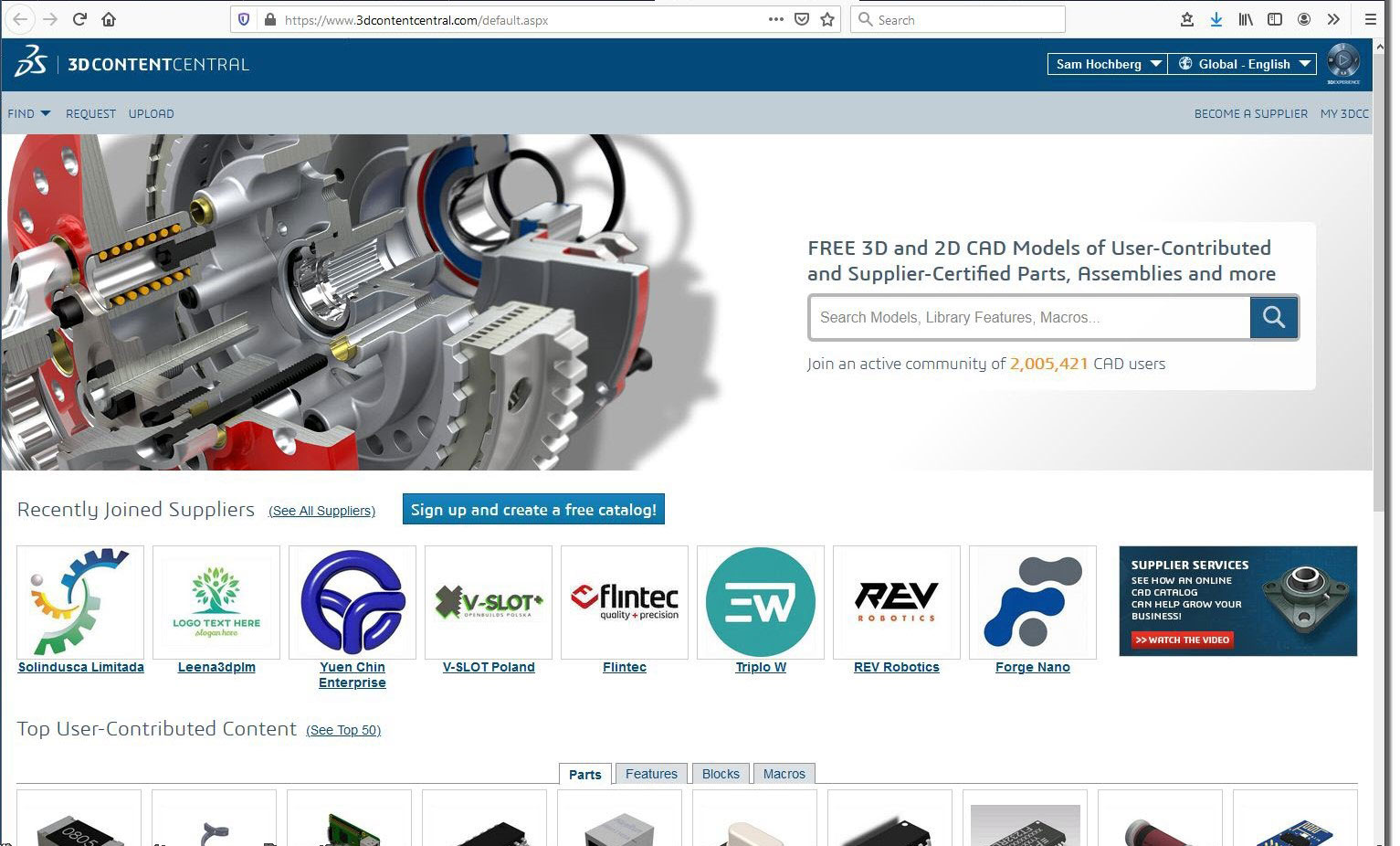Screen dimensions: 1400x846
Task: Switch to the Features tab
Action: coord(651,774)
